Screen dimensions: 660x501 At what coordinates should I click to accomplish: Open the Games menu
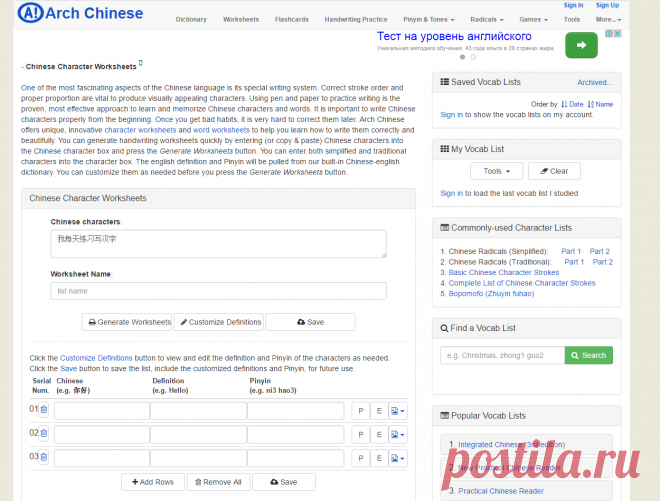[533, 19]
